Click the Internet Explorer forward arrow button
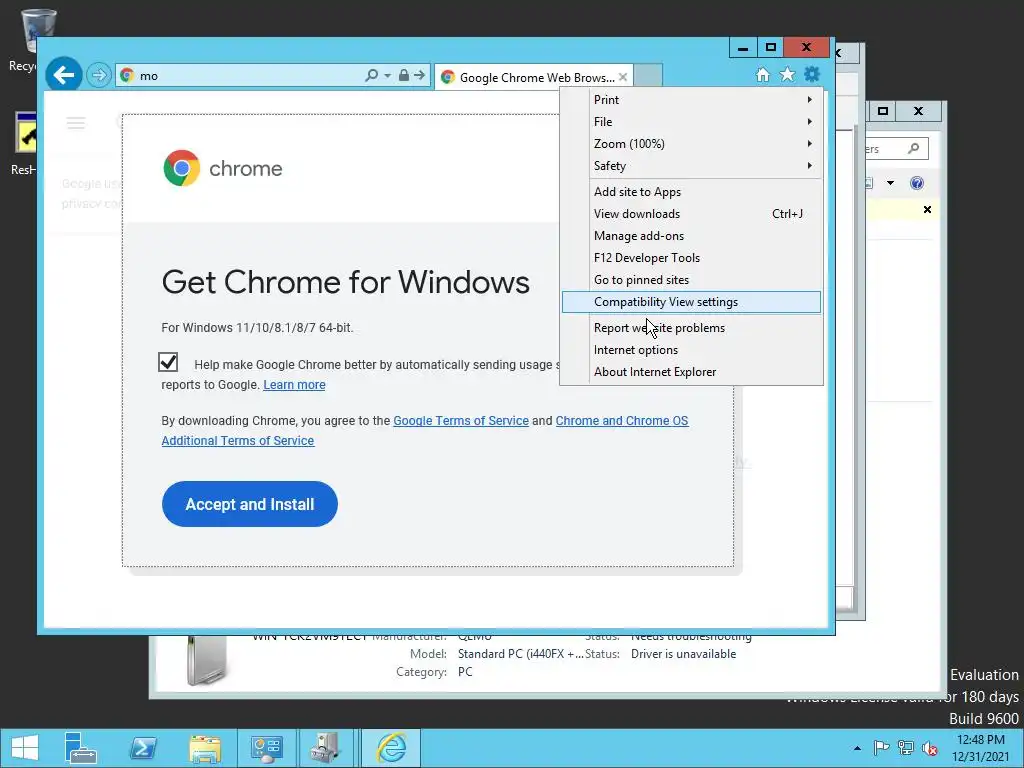This screenshot has height=768, width=1024. [x=99, y=75]
